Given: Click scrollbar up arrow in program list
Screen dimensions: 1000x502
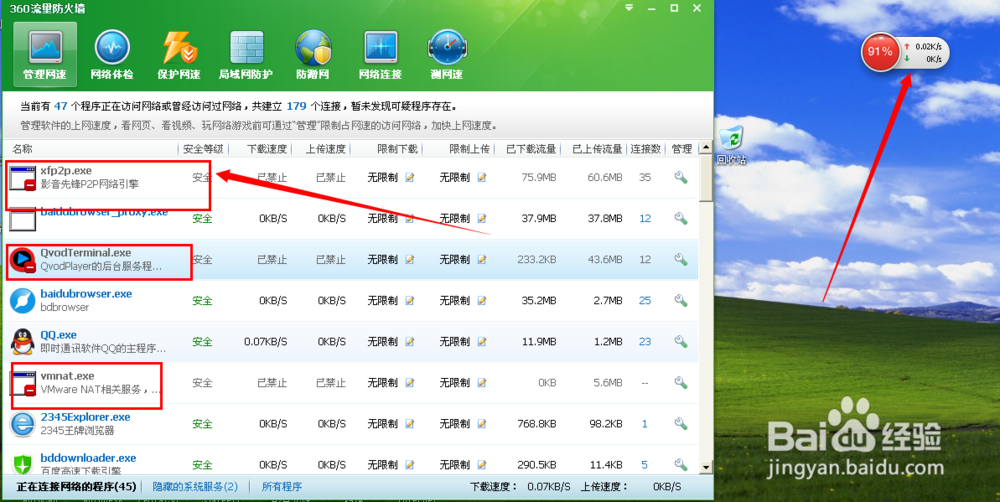Looking at the screenshot, I should (x=705, y=148).
